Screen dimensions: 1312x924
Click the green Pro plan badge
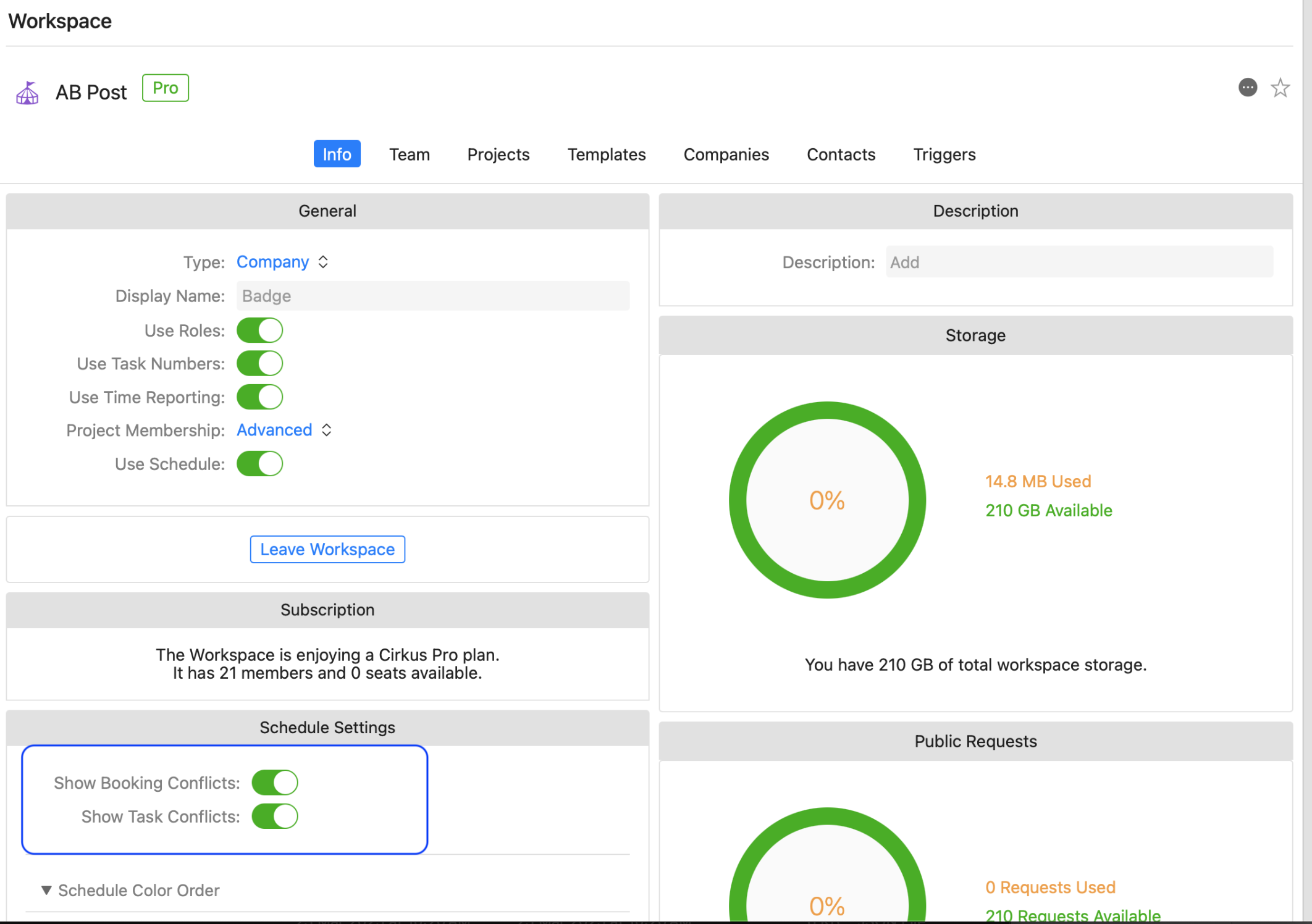[165, 88]
